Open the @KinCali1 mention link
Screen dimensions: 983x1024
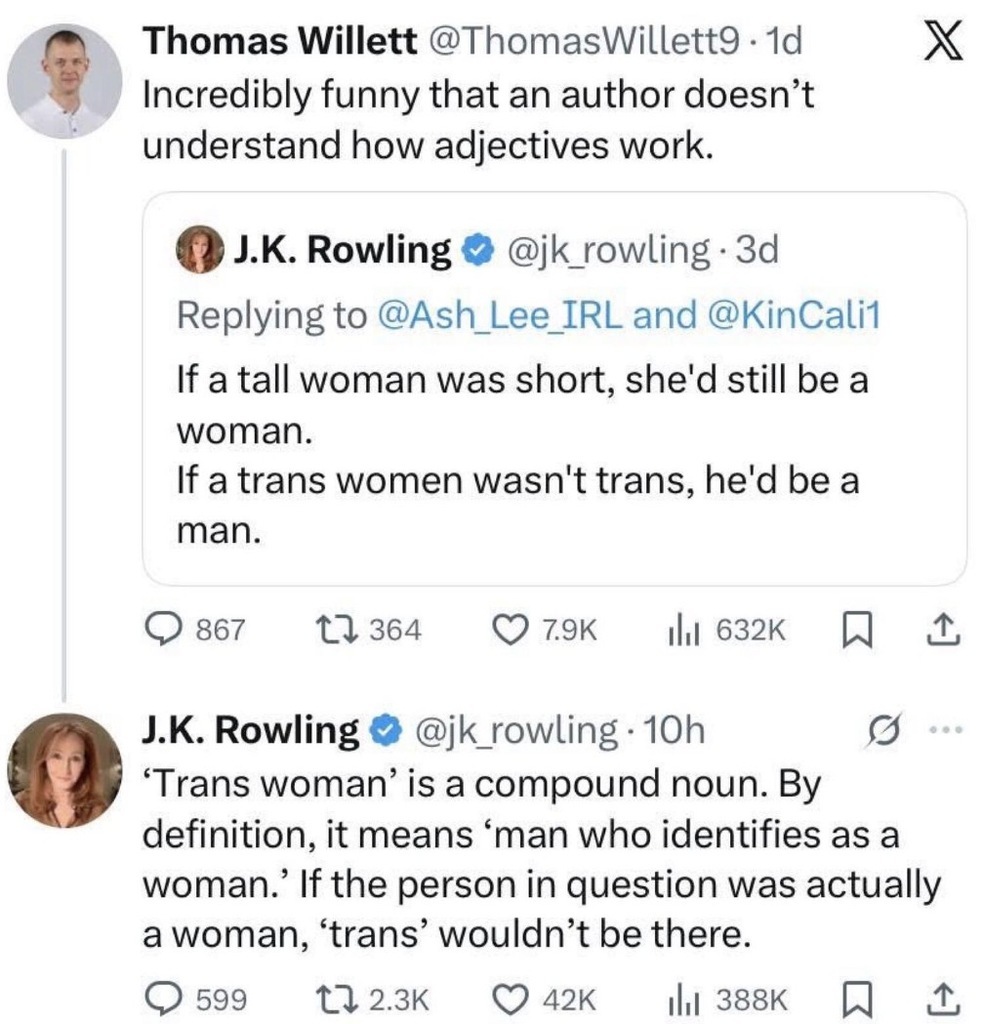tap(792, 315)
